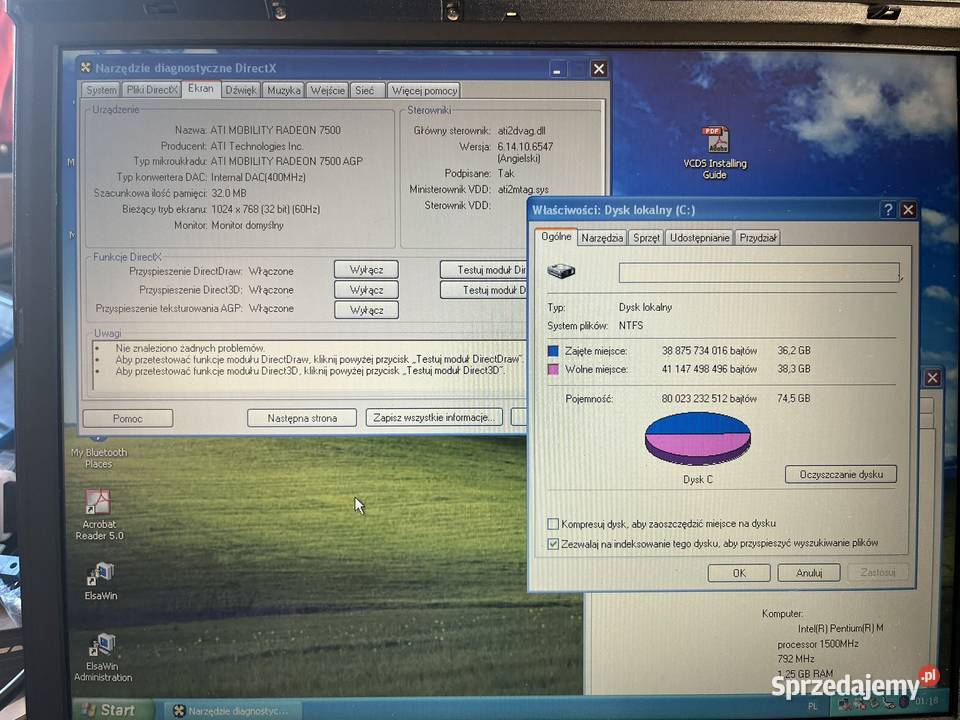The width and height of the screenshot is (960, 720).
Task: Click Wyłącz next to Przyspieszenie teksturowania AGP
Action: click(x=366, y=310)
